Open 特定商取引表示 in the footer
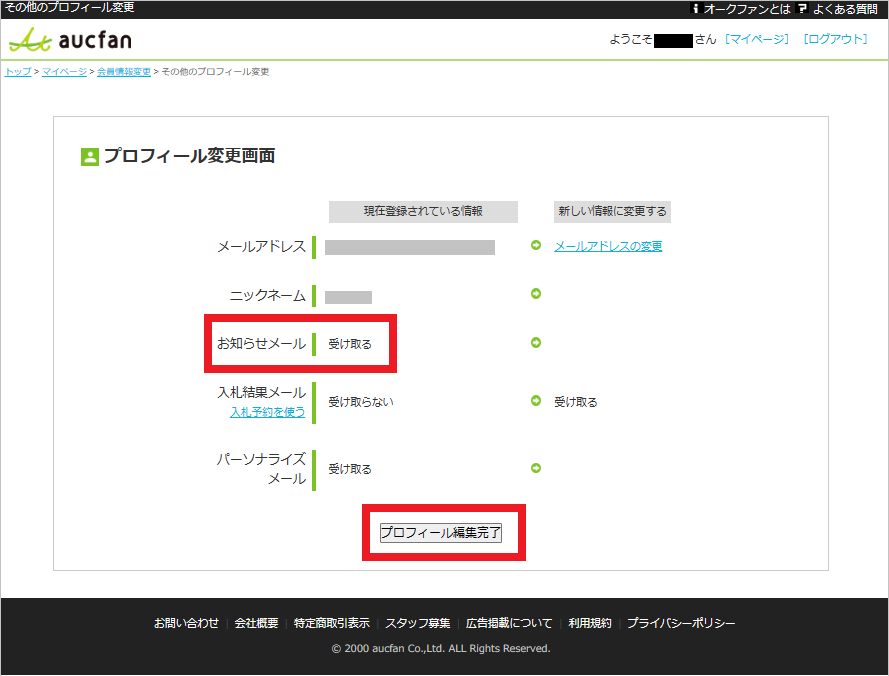Viewport: 889px width, 676px height. tap(332, 623)
